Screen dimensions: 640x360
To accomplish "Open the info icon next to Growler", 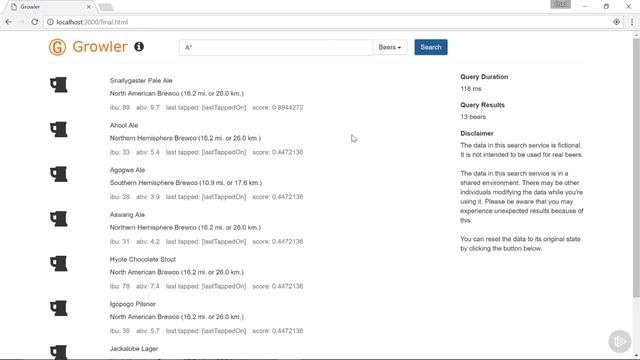I will (x=139, y=47).
